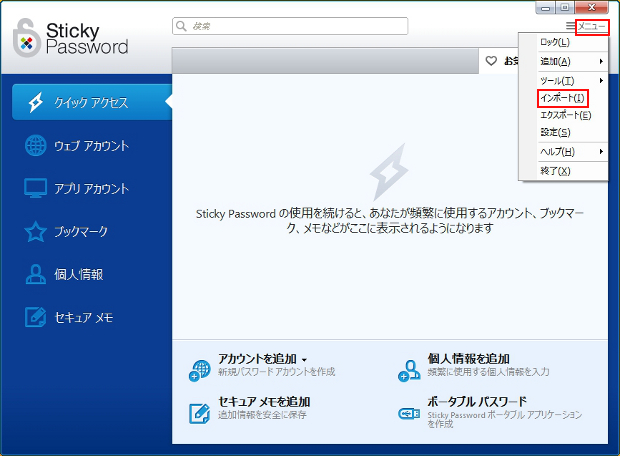Choose ロック(L) from the menu
This screenshot has width=620, height=456.
555,42
